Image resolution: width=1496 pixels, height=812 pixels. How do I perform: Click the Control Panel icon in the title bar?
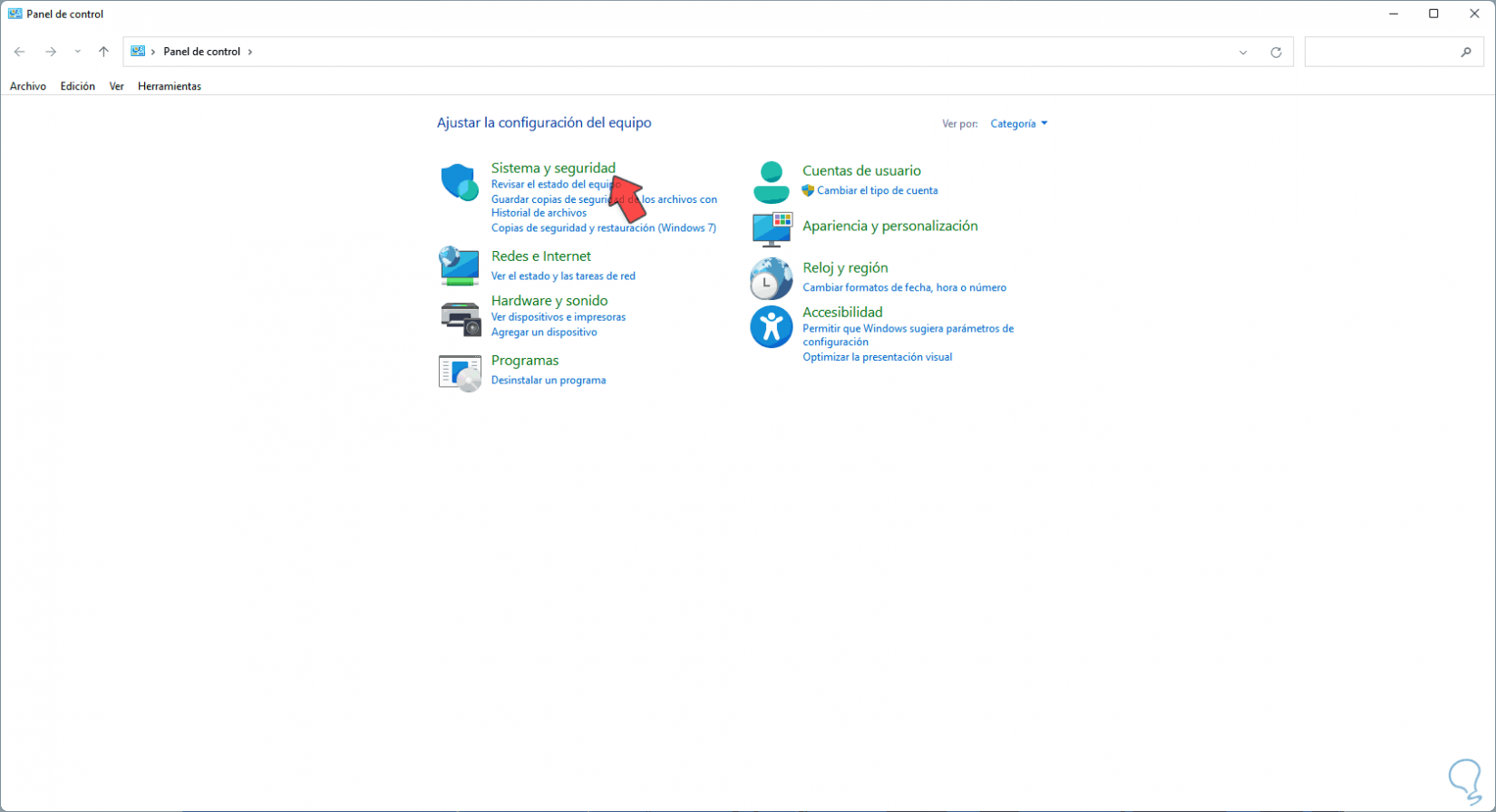15,14
